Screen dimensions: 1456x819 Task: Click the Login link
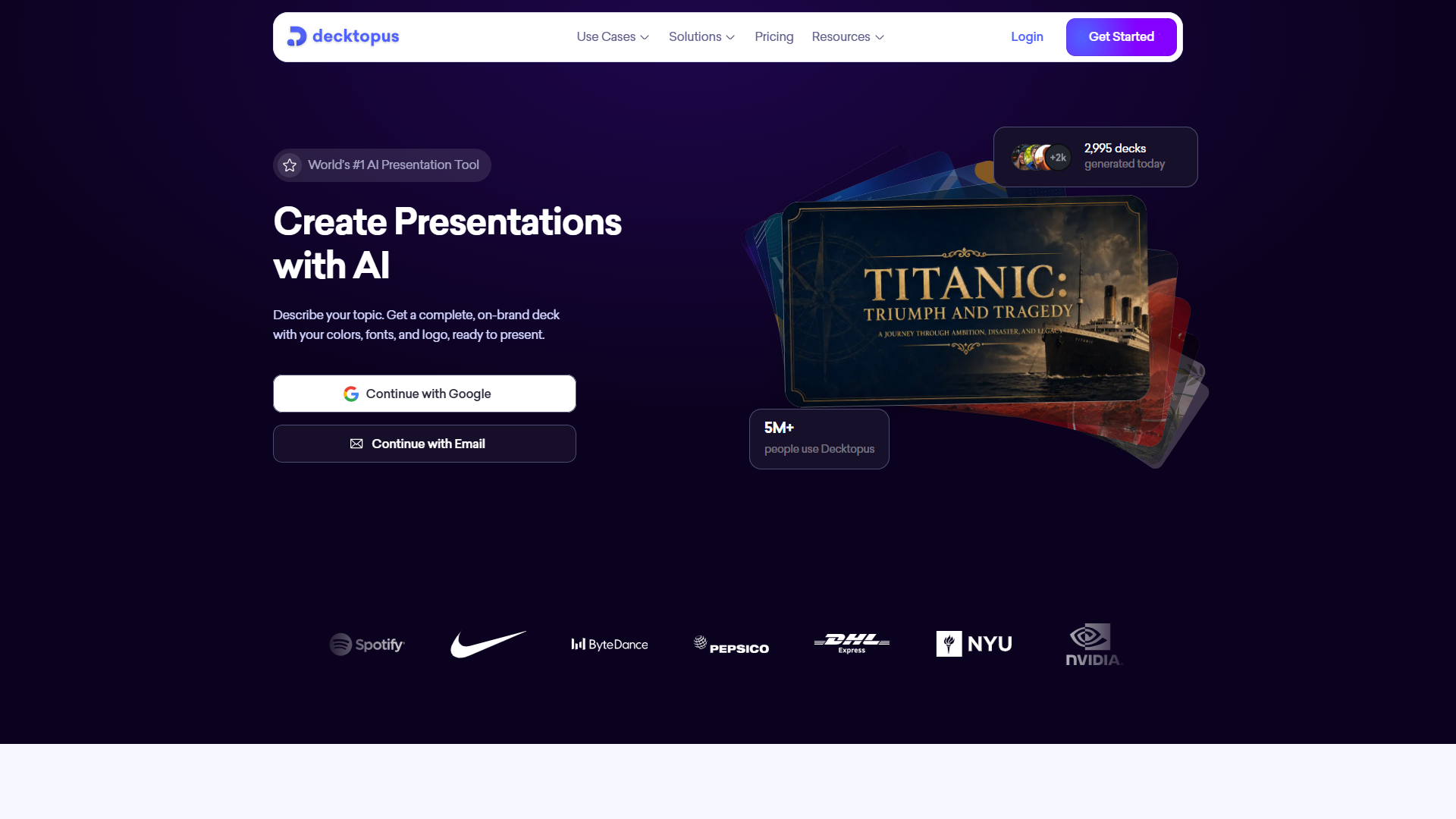1027,37
